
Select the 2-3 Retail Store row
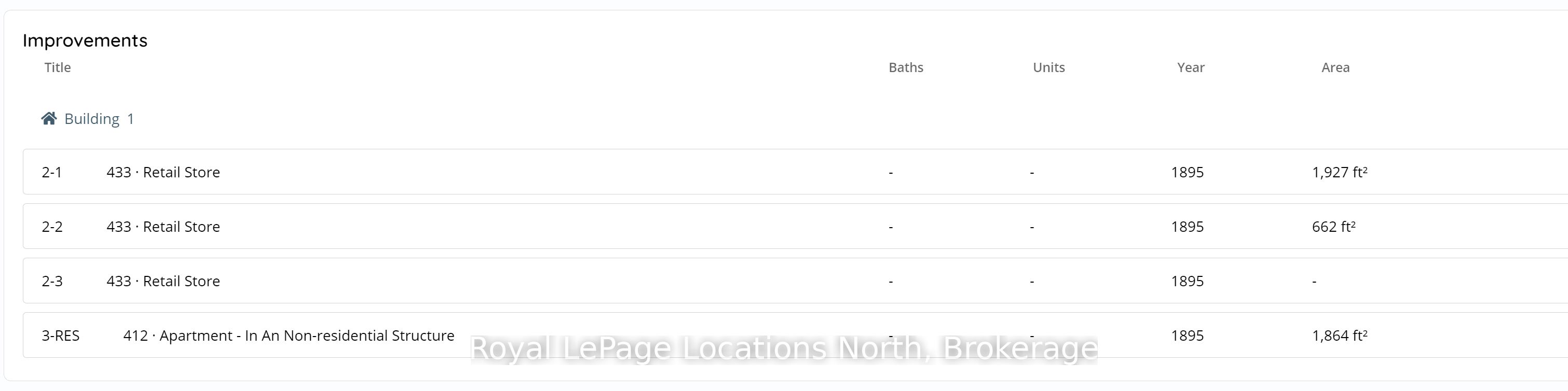pyautogui.click(x=795, y=281)
